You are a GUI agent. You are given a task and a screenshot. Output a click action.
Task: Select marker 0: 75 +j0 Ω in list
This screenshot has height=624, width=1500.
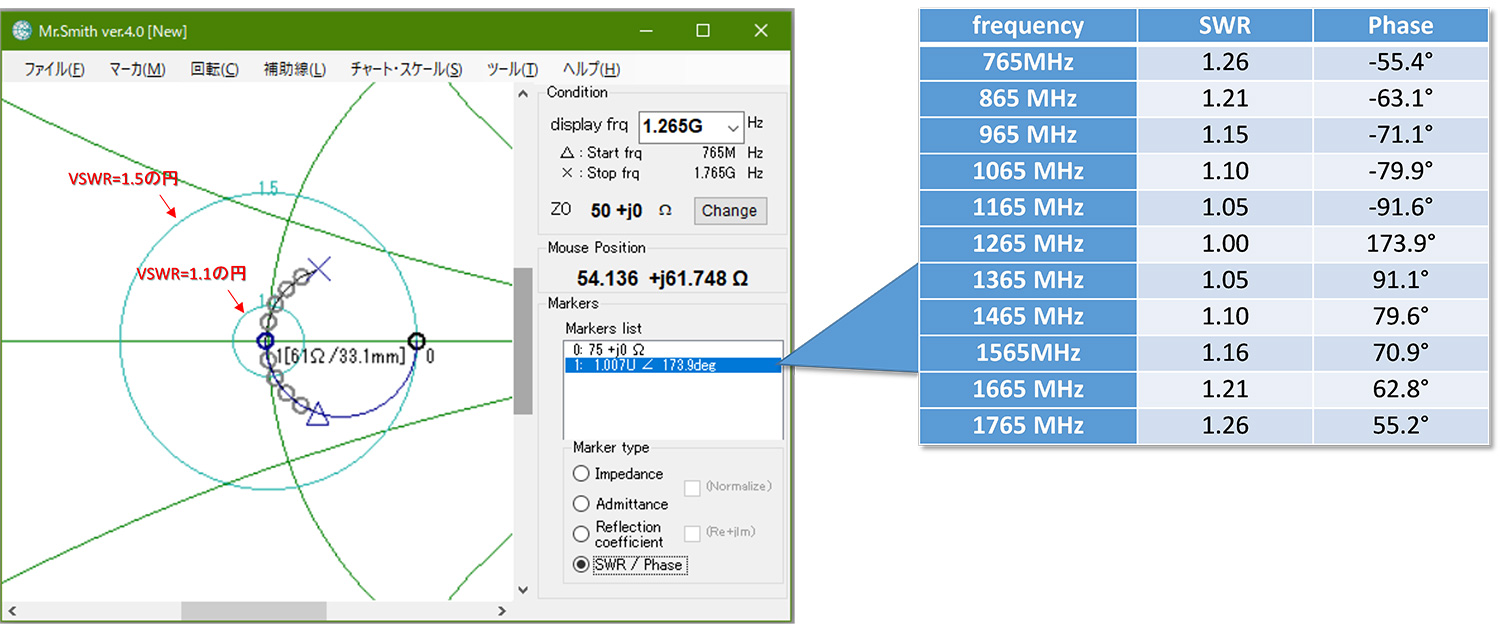click(672, 350)
